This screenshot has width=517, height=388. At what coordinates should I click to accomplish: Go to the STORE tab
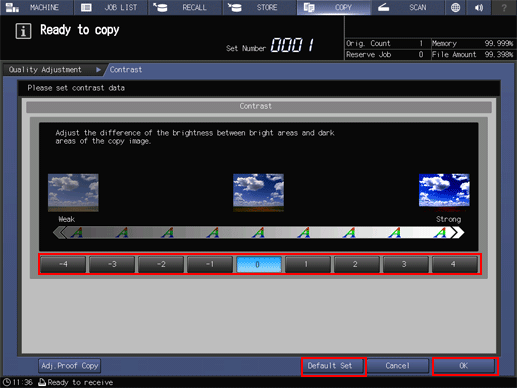259,7
